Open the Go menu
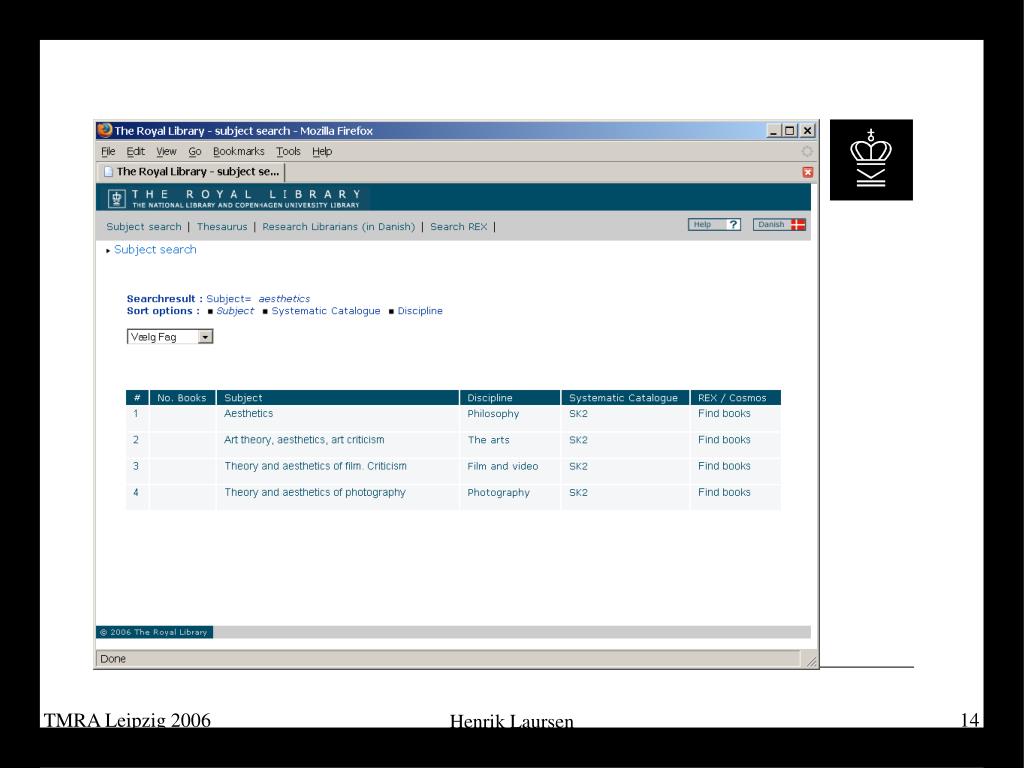The height and width of the screenshot is (768, 1024). 195,152
